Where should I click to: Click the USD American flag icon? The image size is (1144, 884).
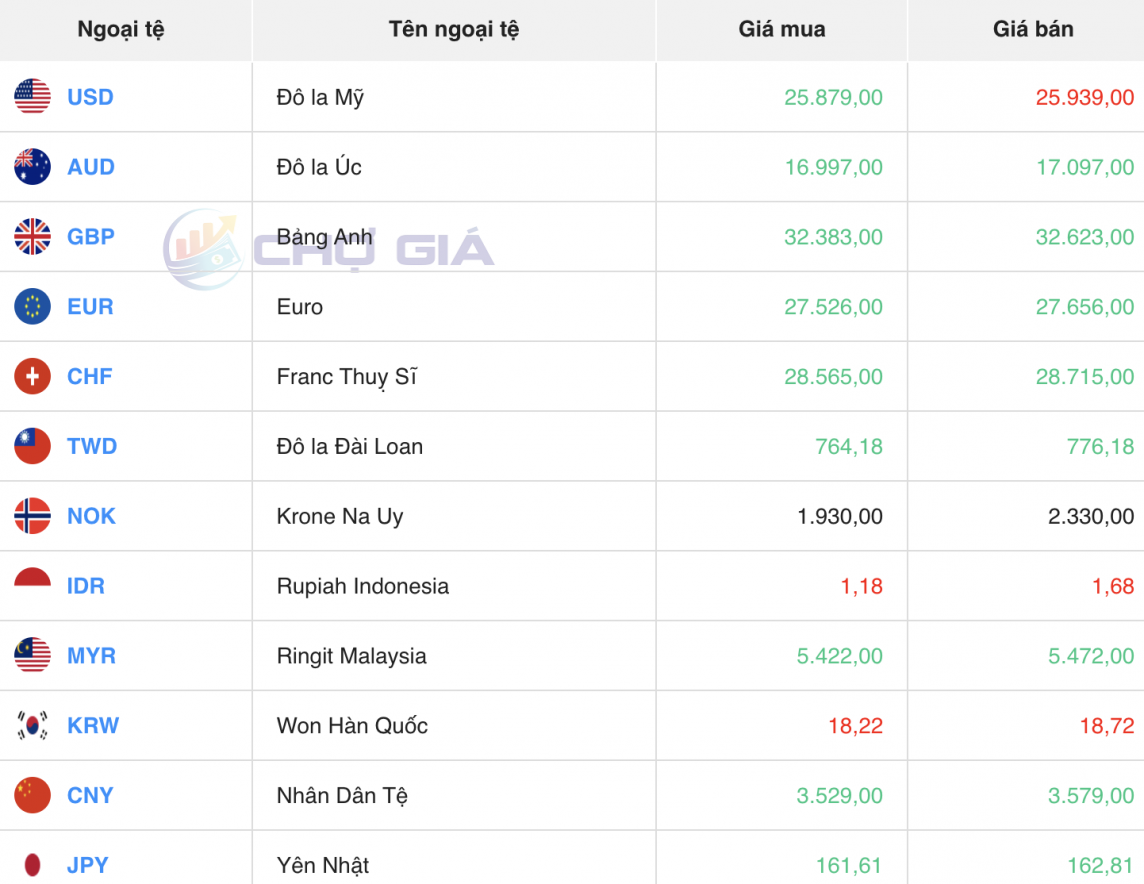click(31, 97)
